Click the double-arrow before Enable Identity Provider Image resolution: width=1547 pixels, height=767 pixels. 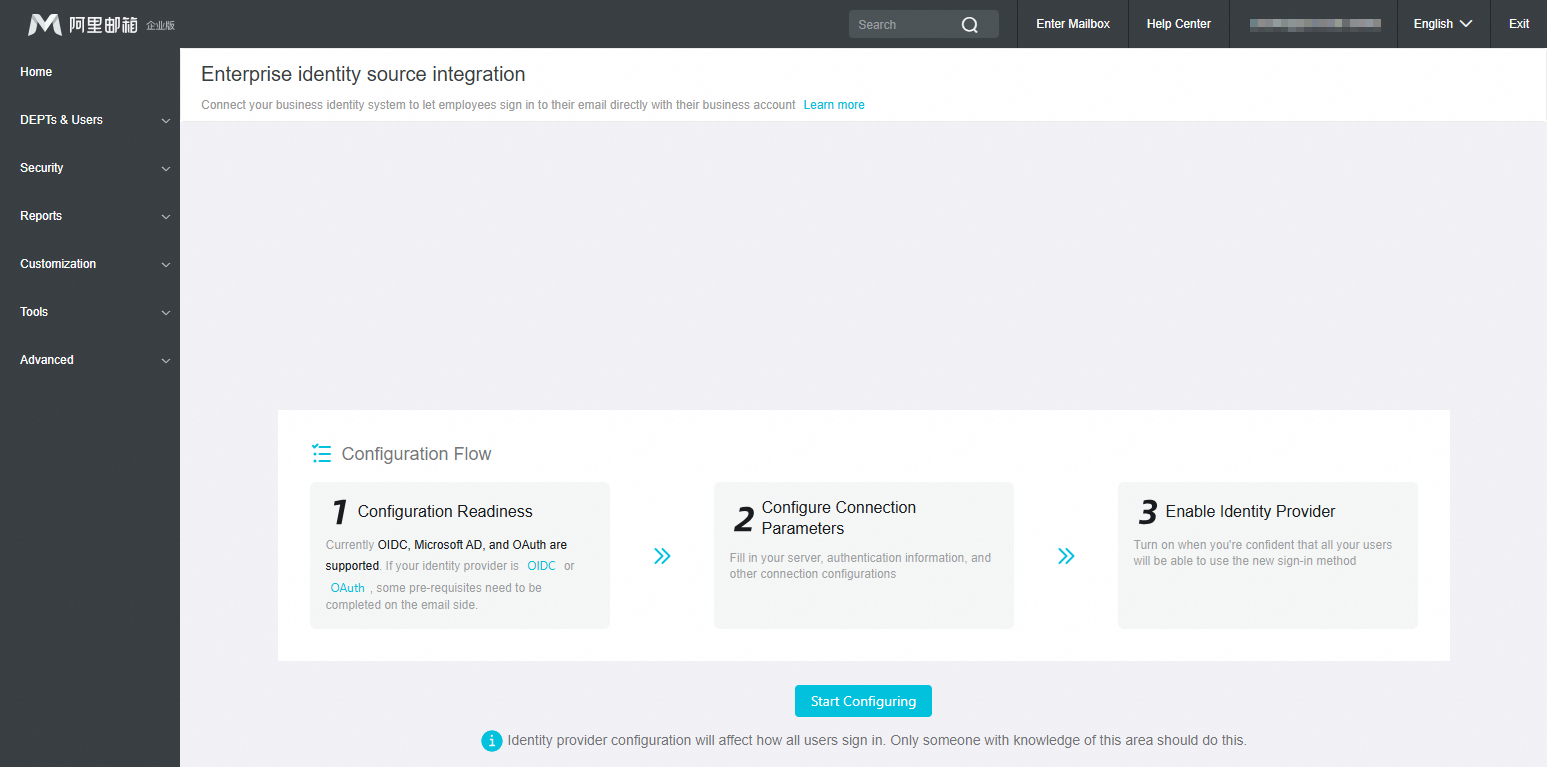[1066, 556]
